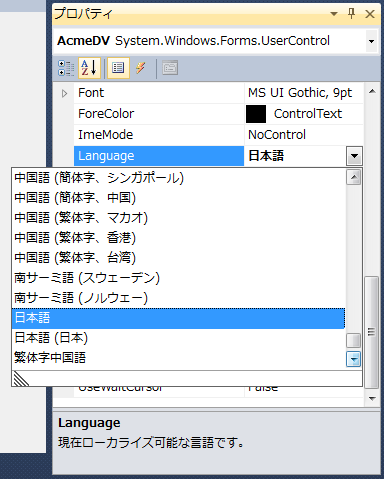Choose 日本語 (日本) from the list
This screenshot has height=479, width=384.
tap(178, 338)
